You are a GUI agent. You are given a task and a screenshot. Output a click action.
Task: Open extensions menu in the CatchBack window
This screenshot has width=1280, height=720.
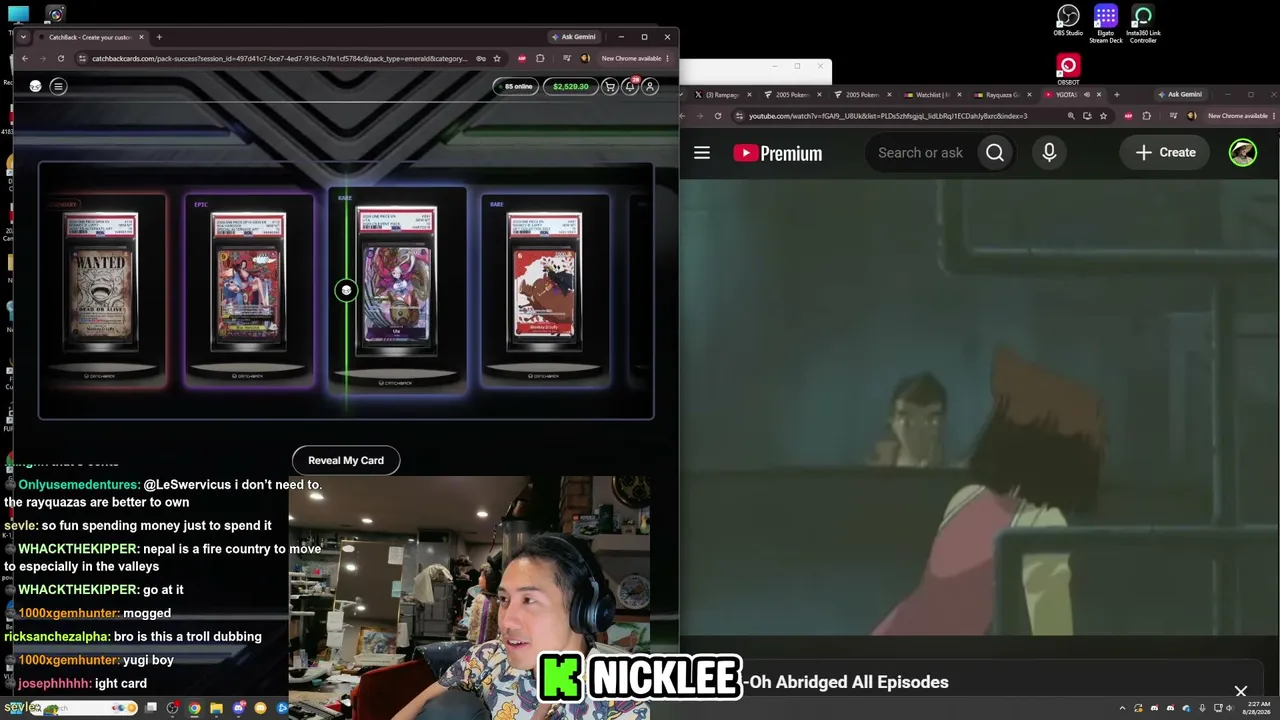point(540,58)
